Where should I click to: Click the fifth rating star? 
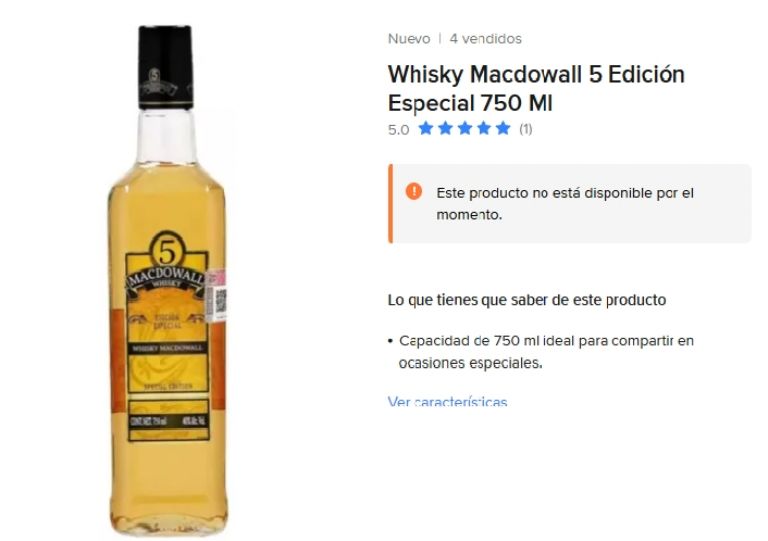pos(503,129)
